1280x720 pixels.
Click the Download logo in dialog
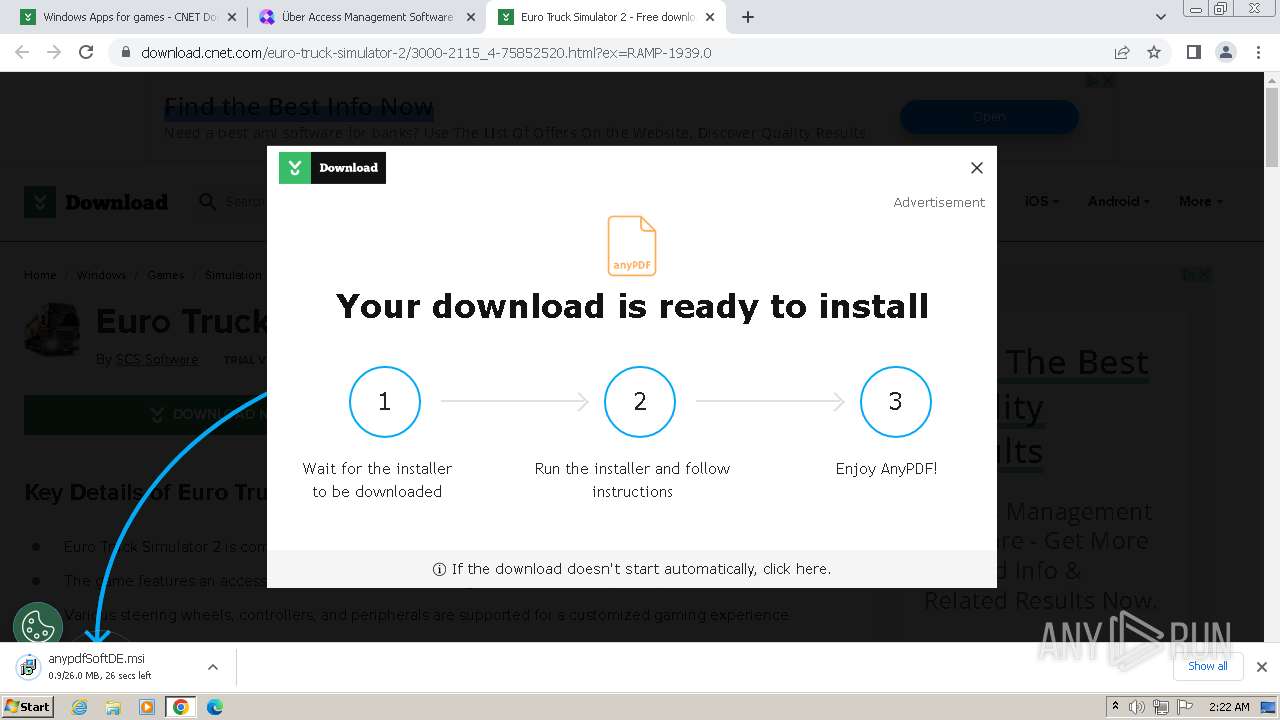pos(332,168)
